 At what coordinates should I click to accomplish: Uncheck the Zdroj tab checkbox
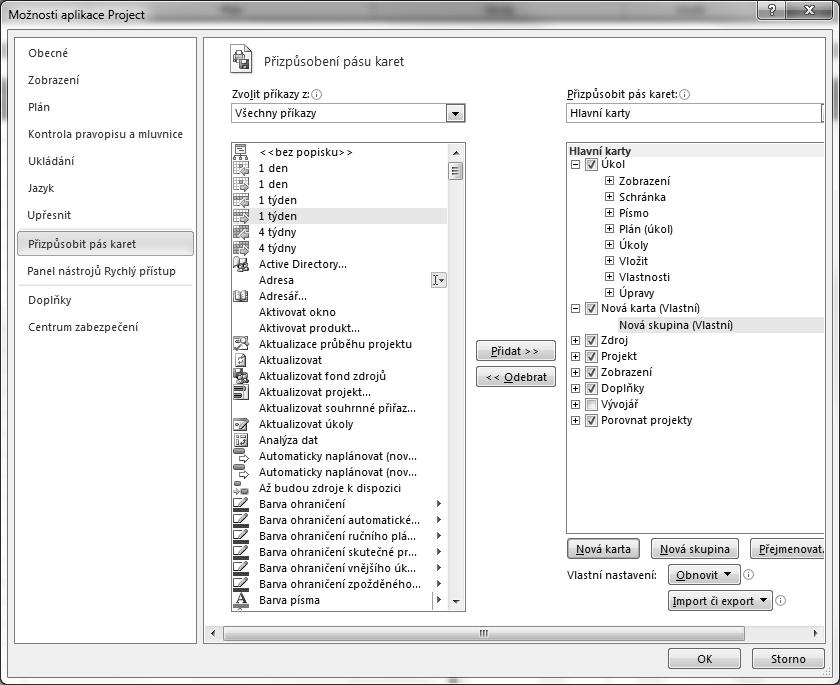coord(591,341)
